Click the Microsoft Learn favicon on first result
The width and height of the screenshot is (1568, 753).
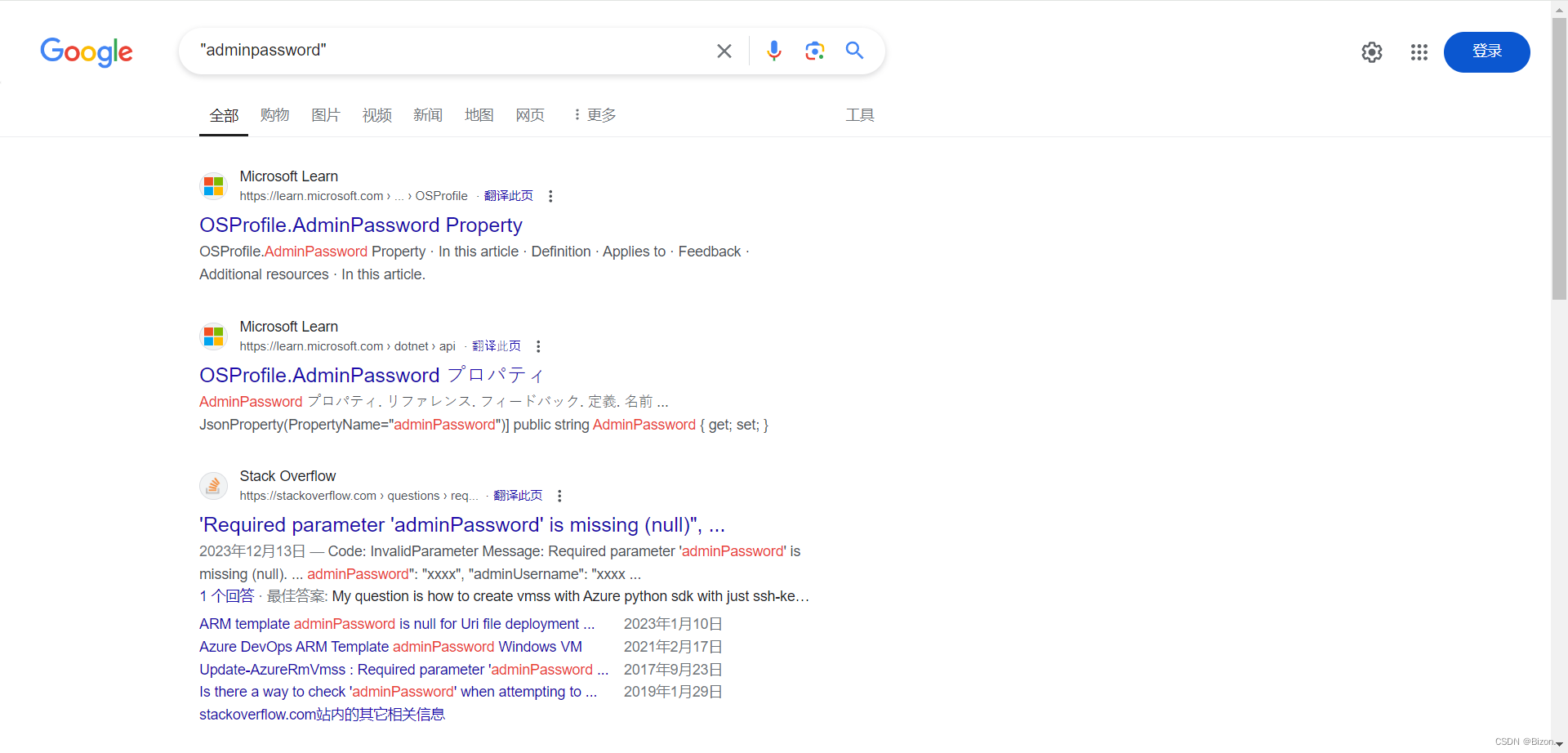[x=213, y=185]
